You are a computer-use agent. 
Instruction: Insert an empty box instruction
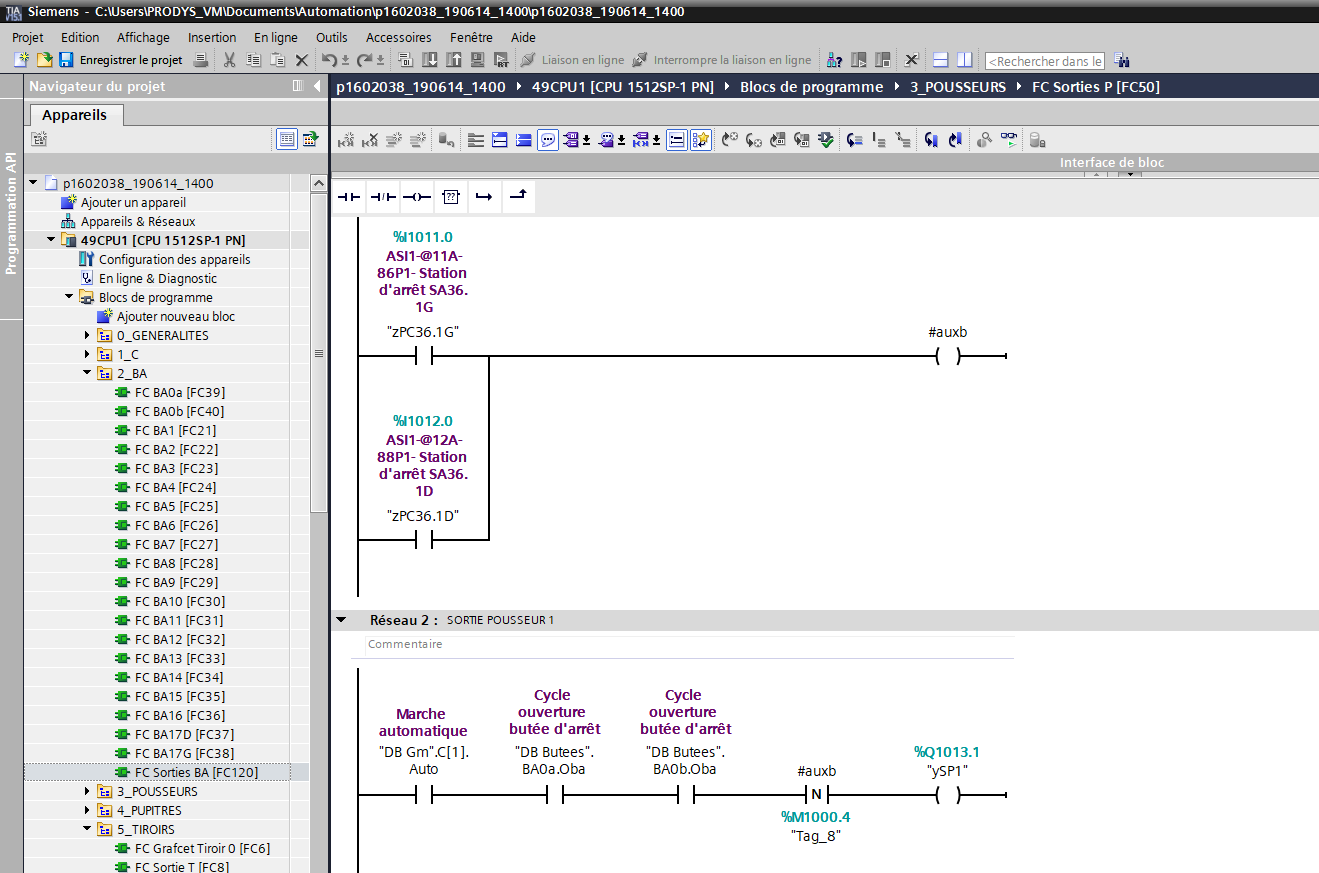tap(450, 198)
